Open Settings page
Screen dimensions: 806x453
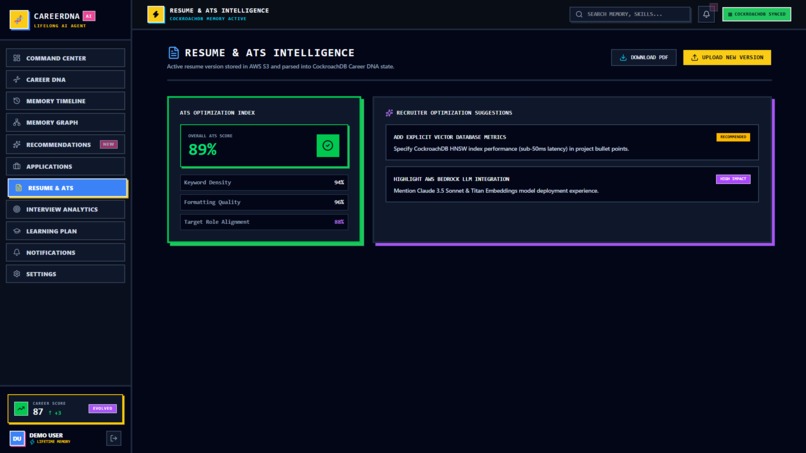pyautogui.click(x=65, y=274)
